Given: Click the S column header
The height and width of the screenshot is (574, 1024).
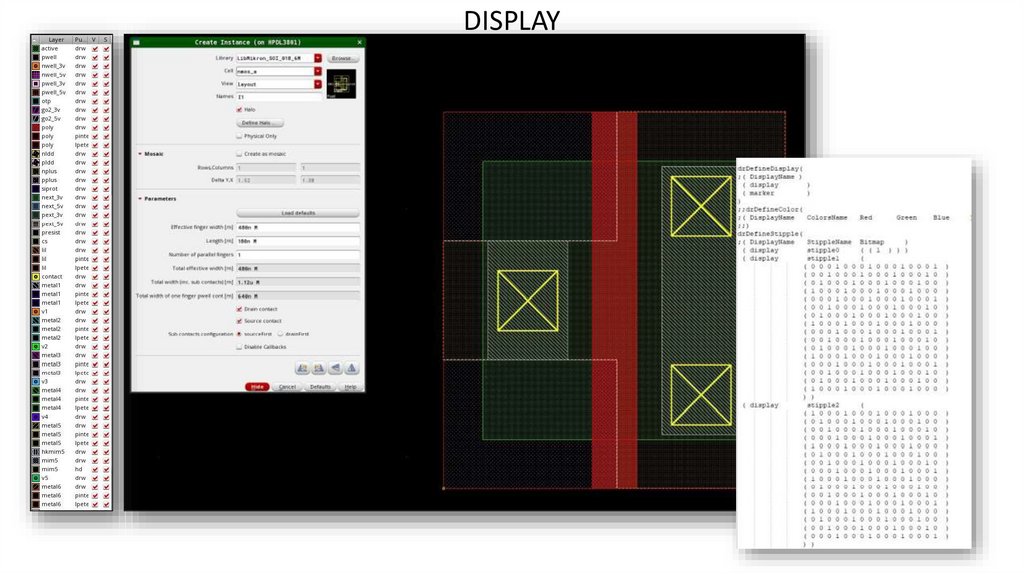Looking at the screenshot, I should 106,40.
